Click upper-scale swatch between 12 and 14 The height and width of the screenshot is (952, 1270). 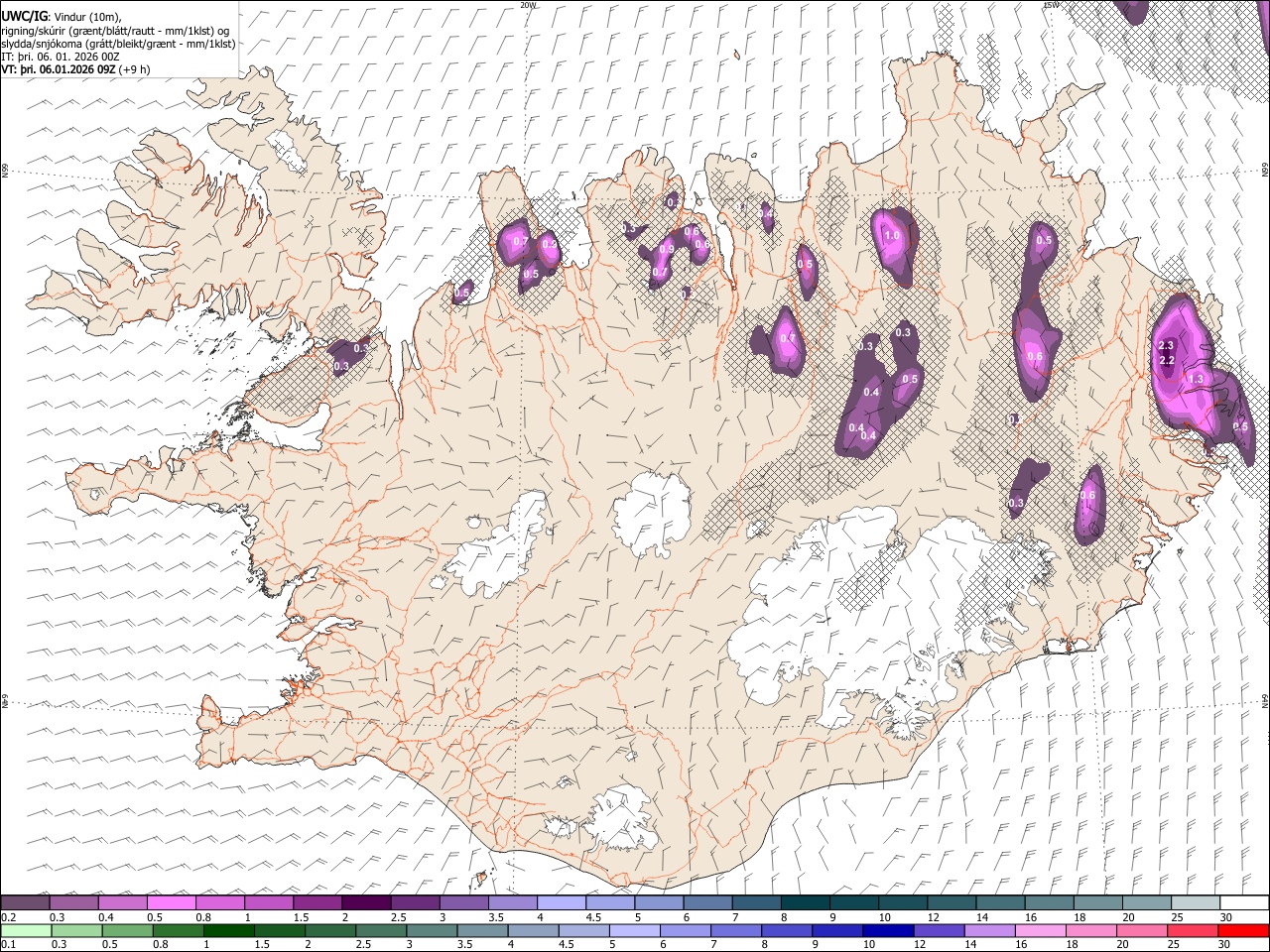(x=950, y=903)
